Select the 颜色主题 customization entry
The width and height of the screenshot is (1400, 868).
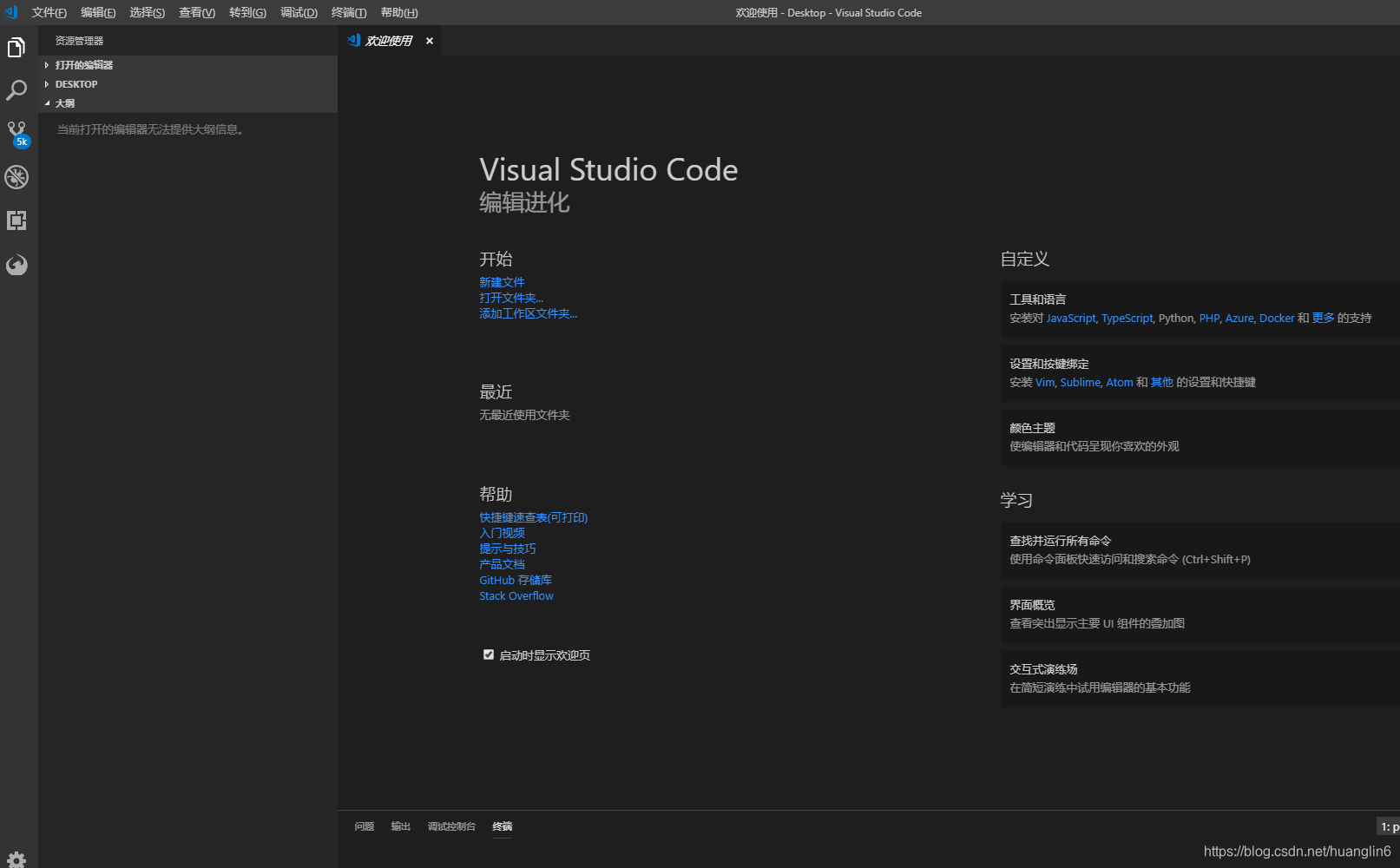(1033, 427)
